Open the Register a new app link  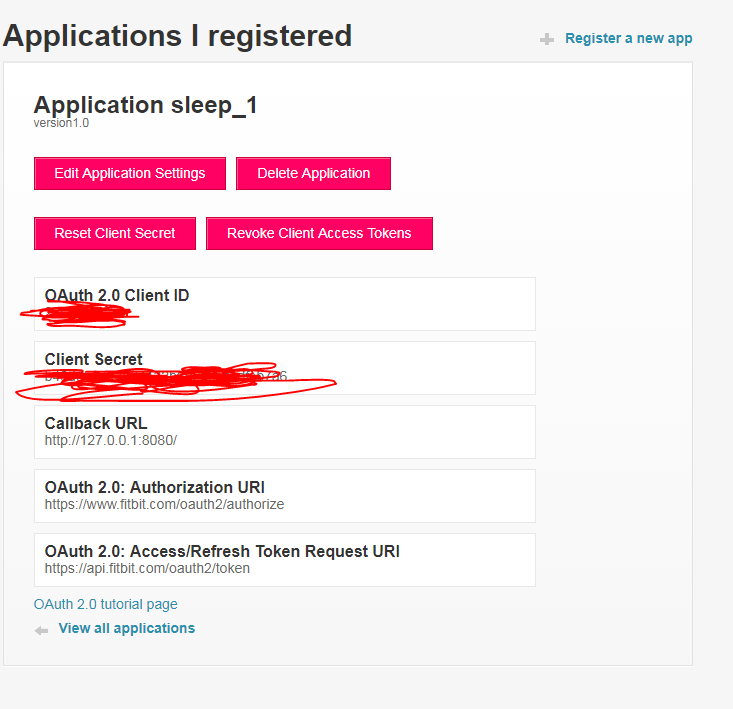(628, 38)
